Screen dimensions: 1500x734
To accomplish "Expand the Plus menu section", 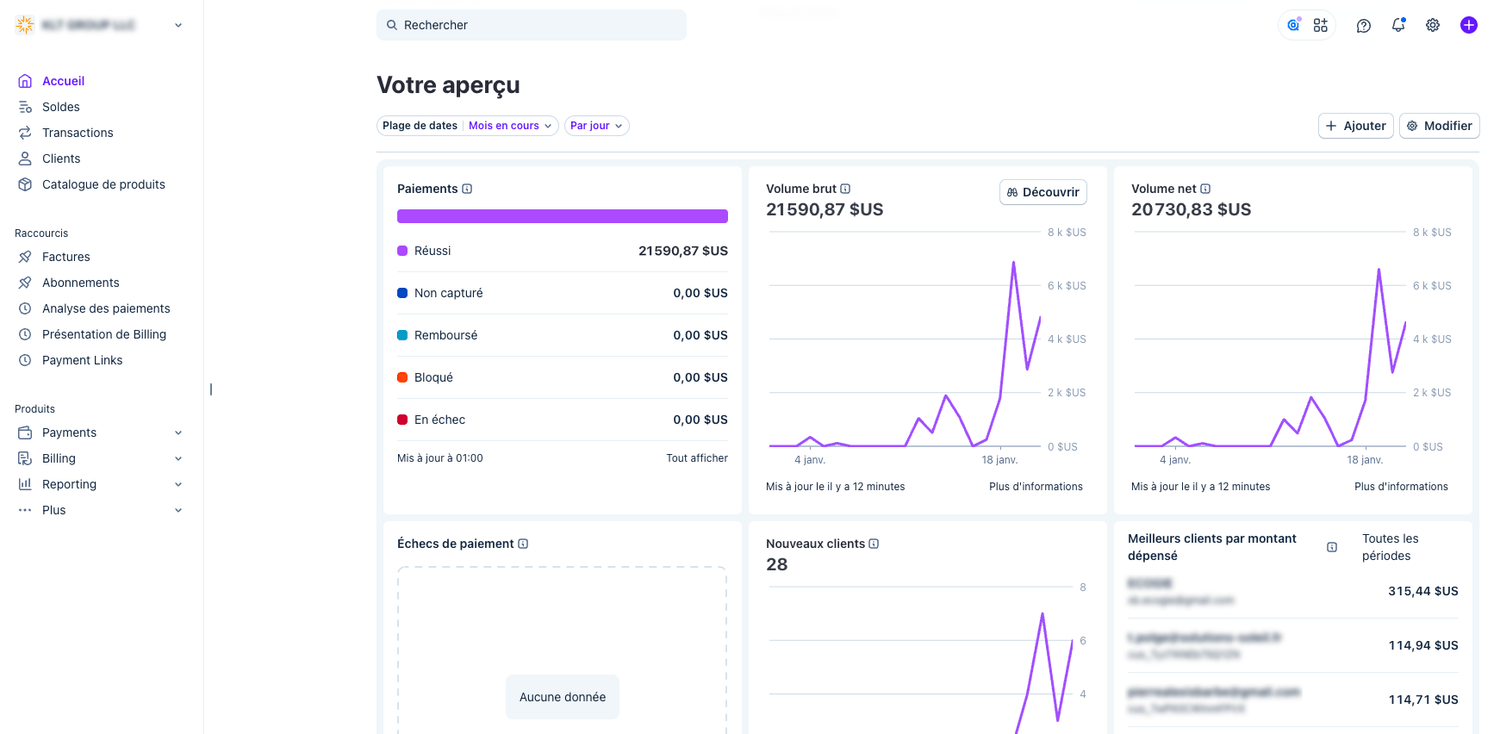I will 178,511.
